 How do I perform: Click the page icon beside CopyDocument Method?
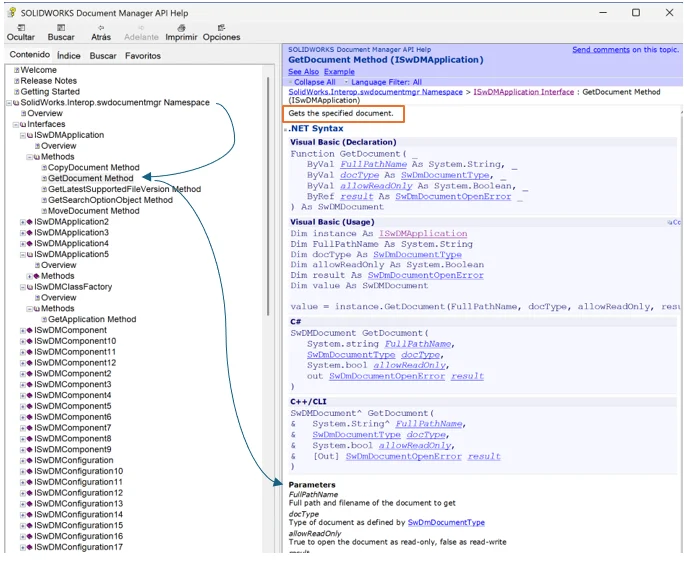tap(44, 167)
